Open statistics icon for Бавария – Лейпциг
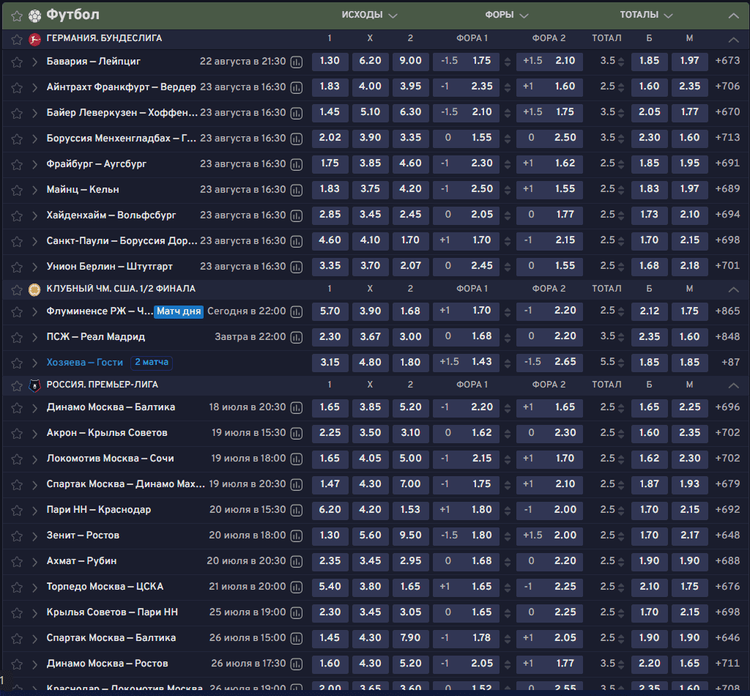Image resolution: width=750 pixels, height=696 pixels. [x=296, y=61]
